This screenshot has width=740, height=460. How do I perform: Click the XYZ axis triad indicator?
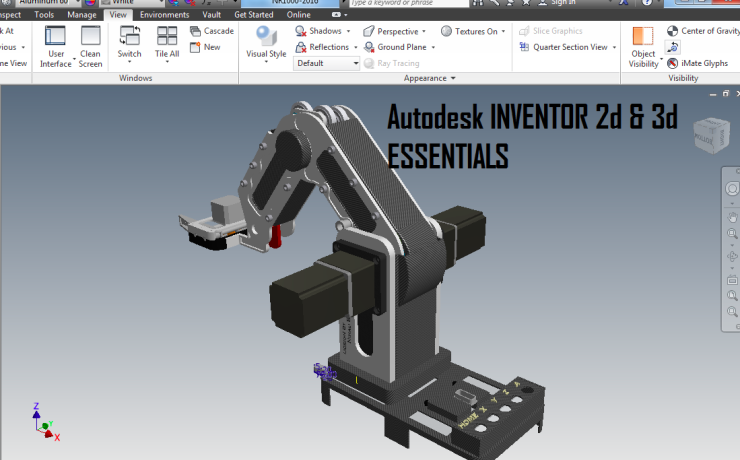tap(45, 422)
